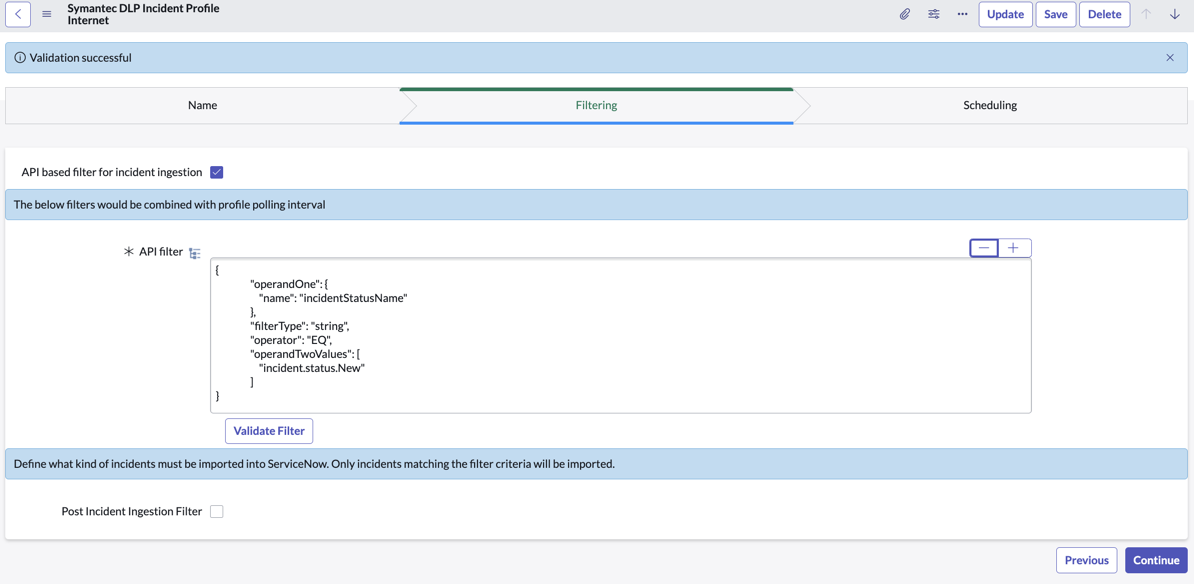This screenshot has height=584, width=1194.
Task: Open the API filter tree picker icon
Action: 195,253
